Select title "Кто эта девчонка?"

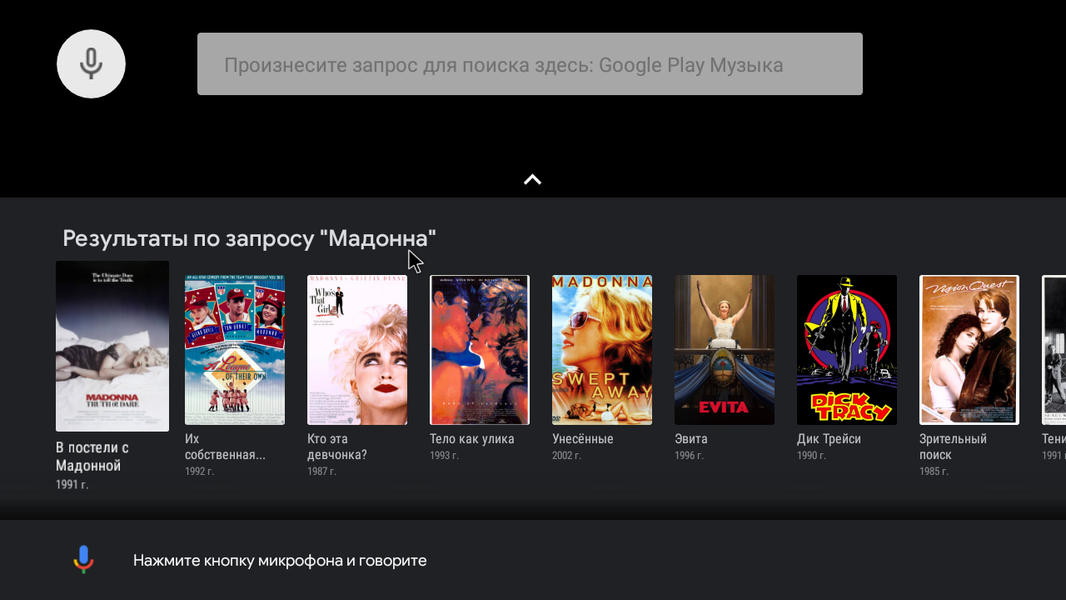tap(337, 446)
